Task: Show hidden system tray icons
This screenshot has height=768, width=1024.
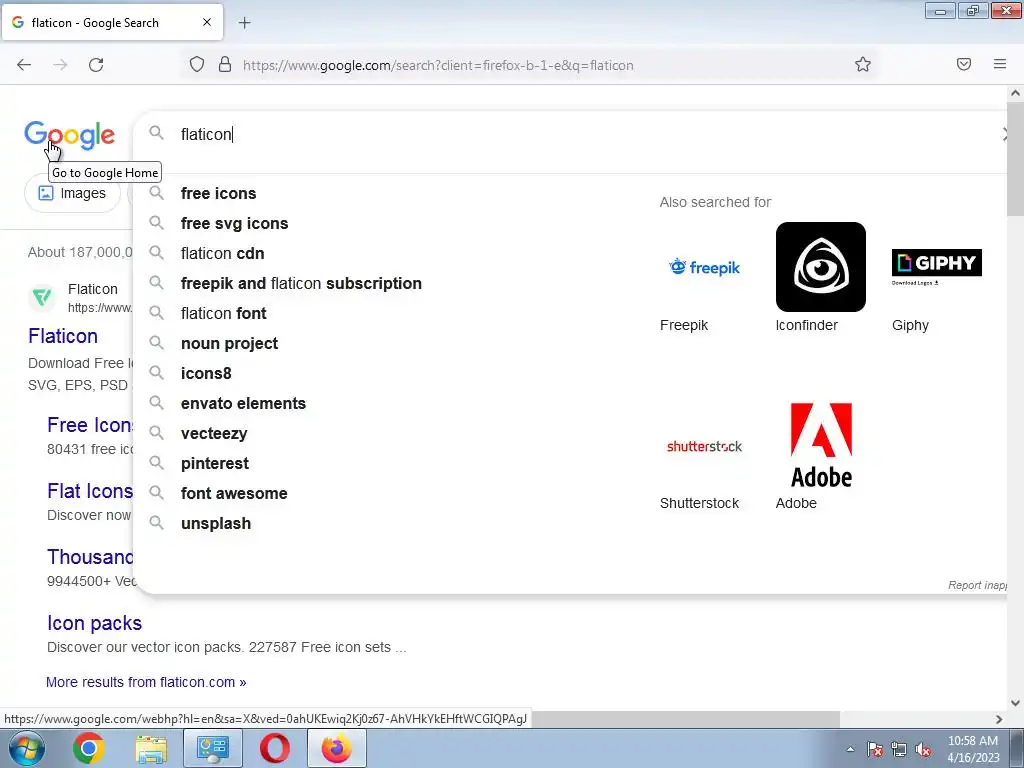Action: pyautogui.click(x=850, y=749)
